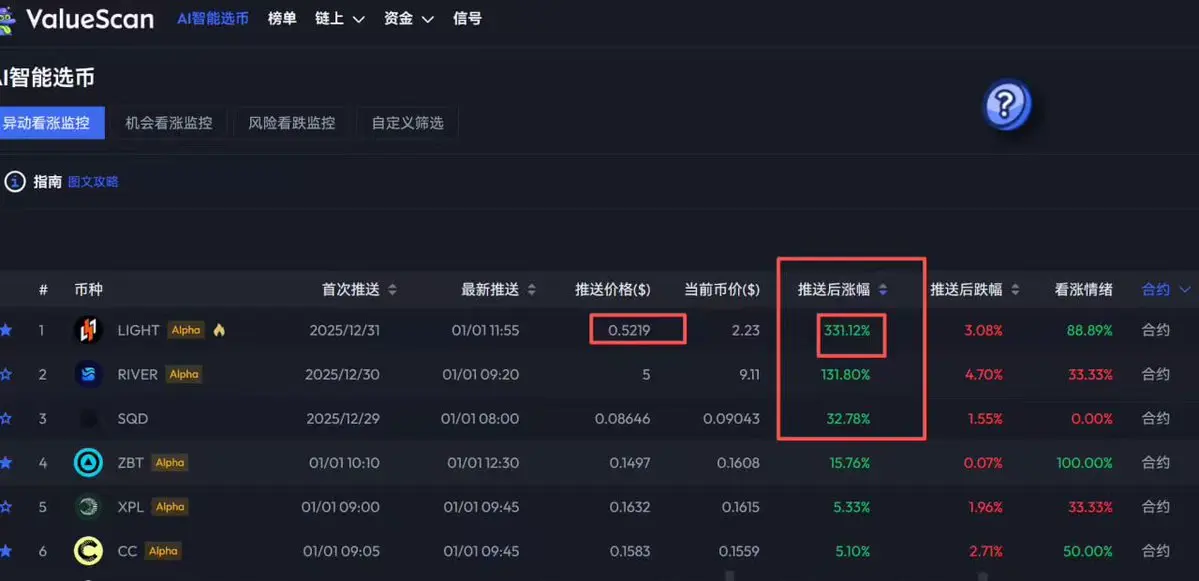Toggle favorite star for CC row

tap(6, 551)
